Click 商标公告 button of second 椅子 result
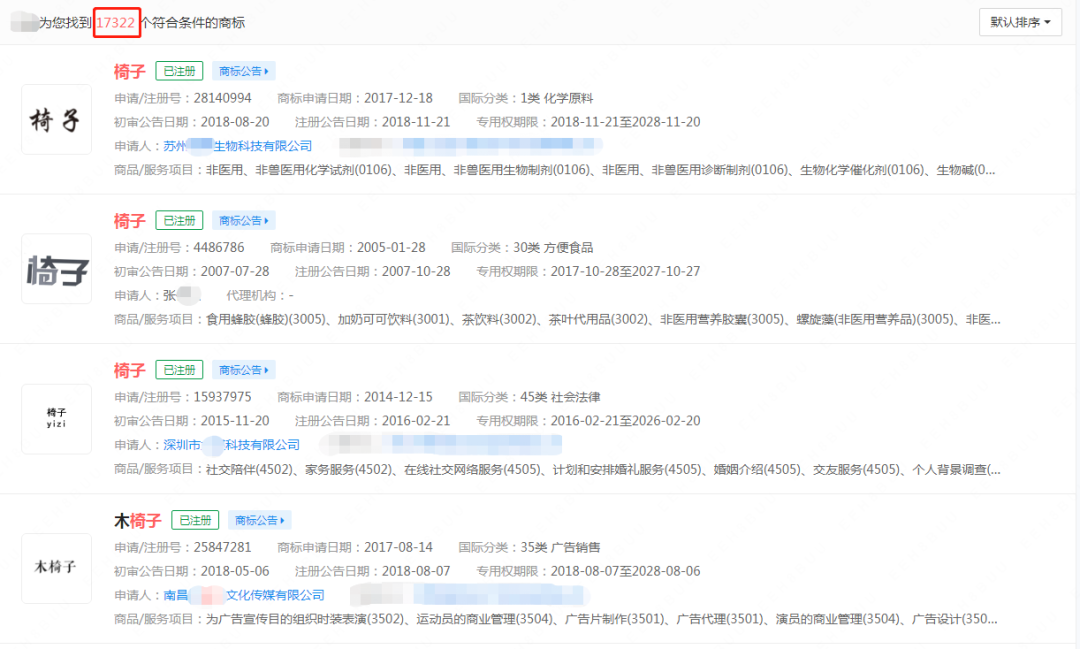 [x=243, y=221]
